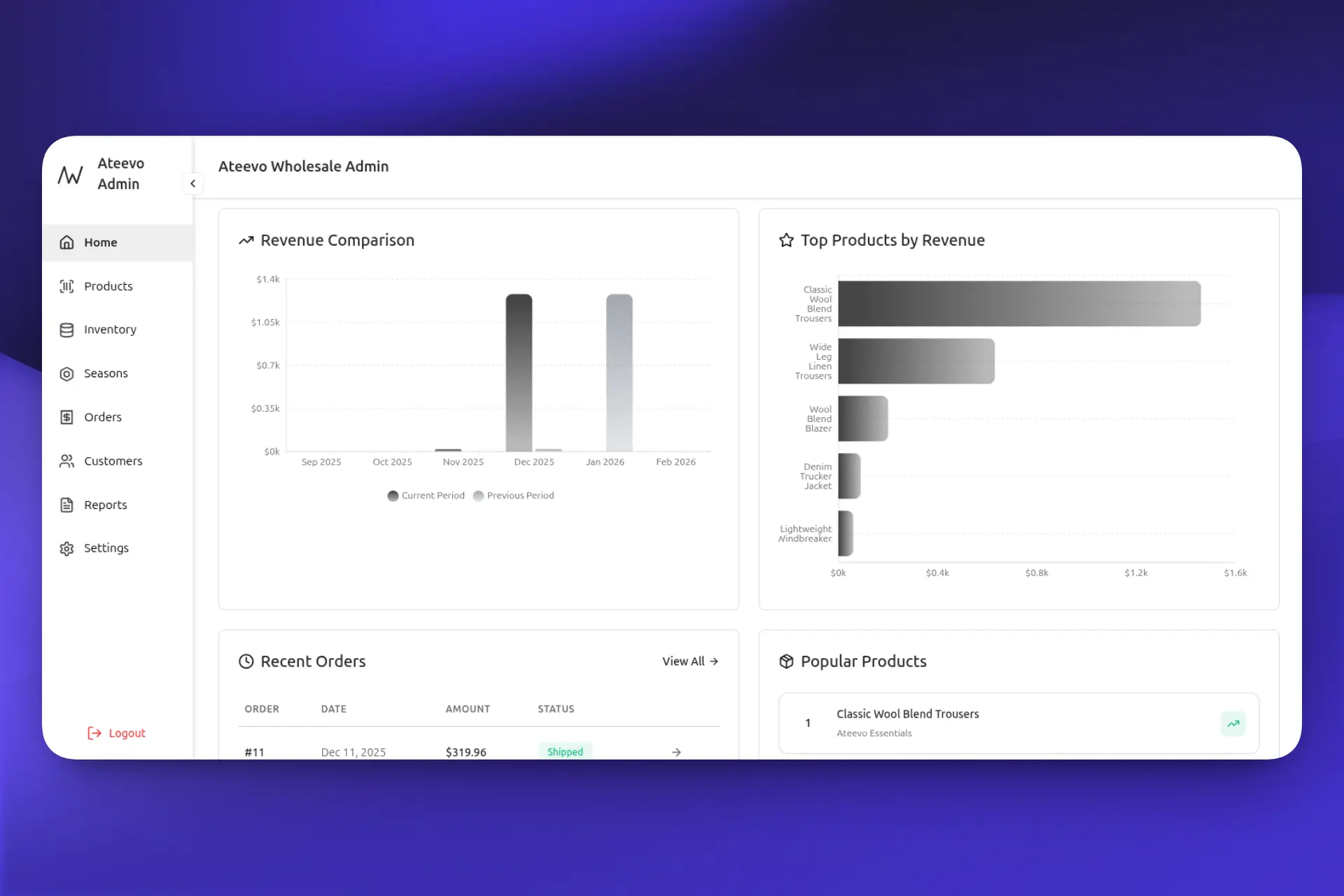The image size is (1344, 896).
Task: Click the Orders receipt icon
Action: (66, 417)
